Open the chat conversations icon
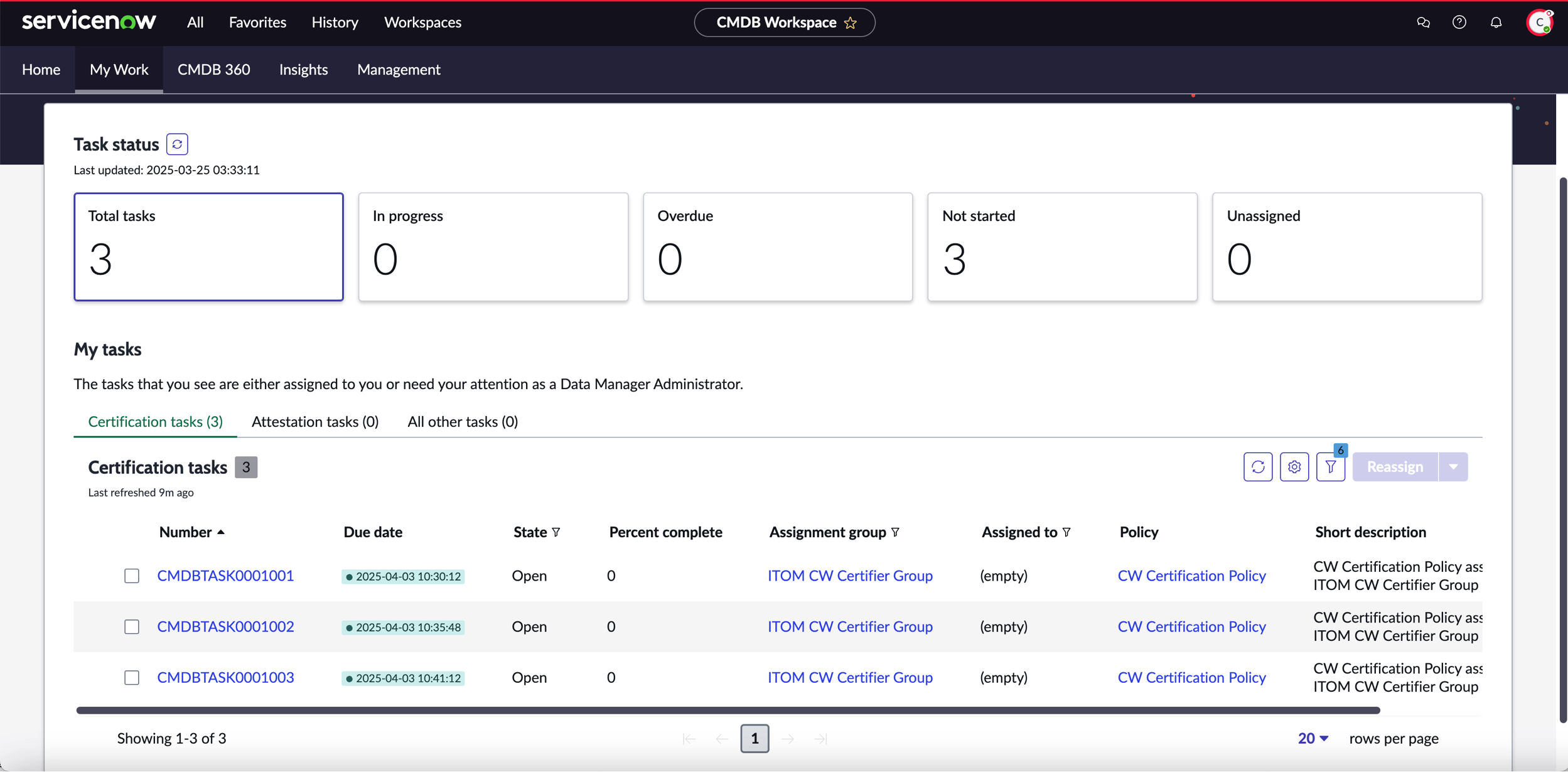 pyautogui.click(x=1423, y=23)
